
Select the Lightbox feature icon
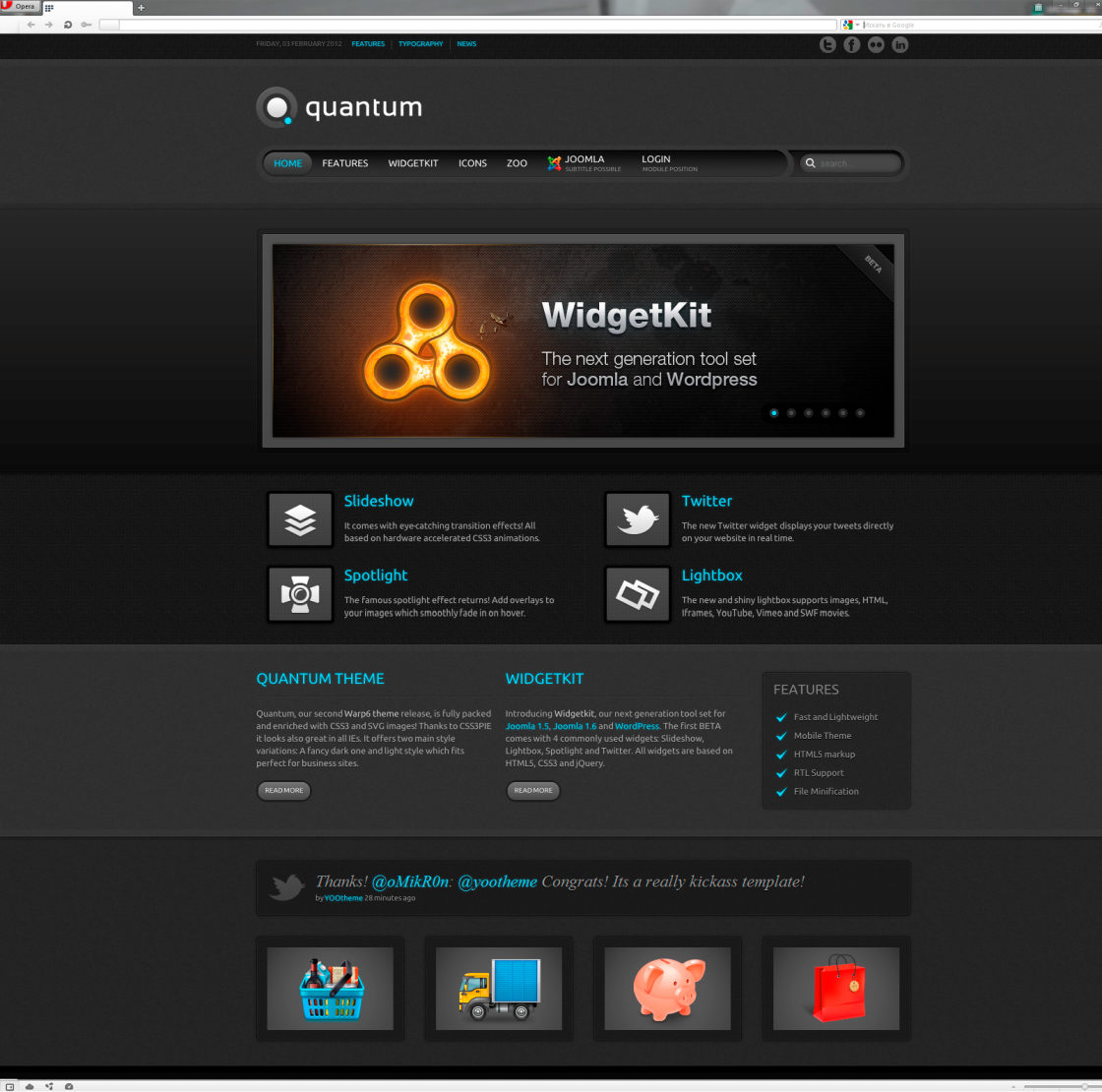click(x=638, y=594)
